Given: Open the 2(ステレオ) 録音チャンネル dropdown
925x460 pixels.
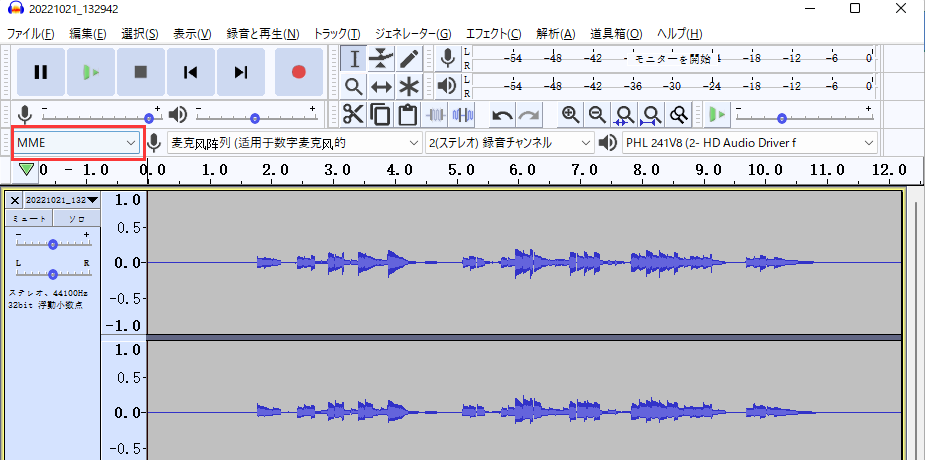Looking at the screenshot, I should pyautogui.click(x=510, y=143).
